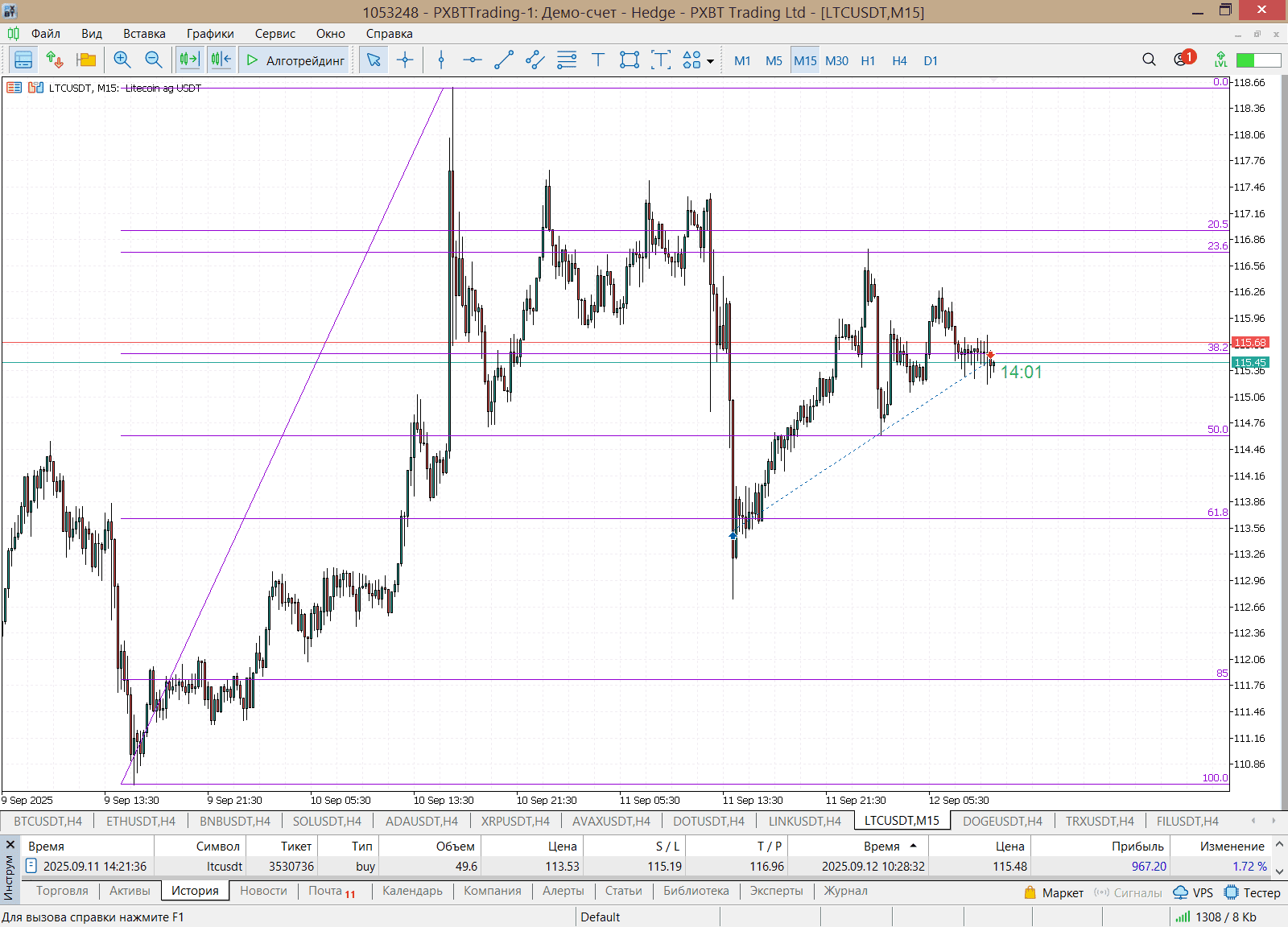The width and height of the screenshot is (1288, 927).
Task: Toggle the chart shift button
Action: pos(221,60)
